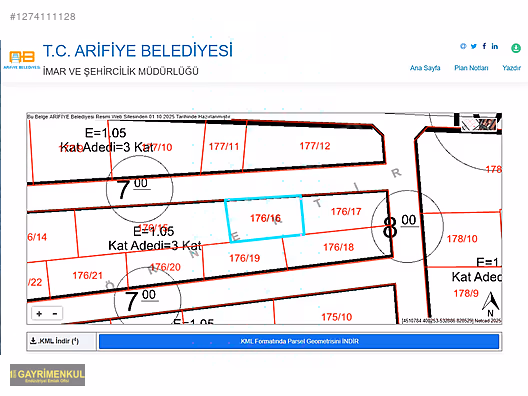Click the globe website icon
The height and width of the screenshot is (396, 528).
tap(463, 46)
